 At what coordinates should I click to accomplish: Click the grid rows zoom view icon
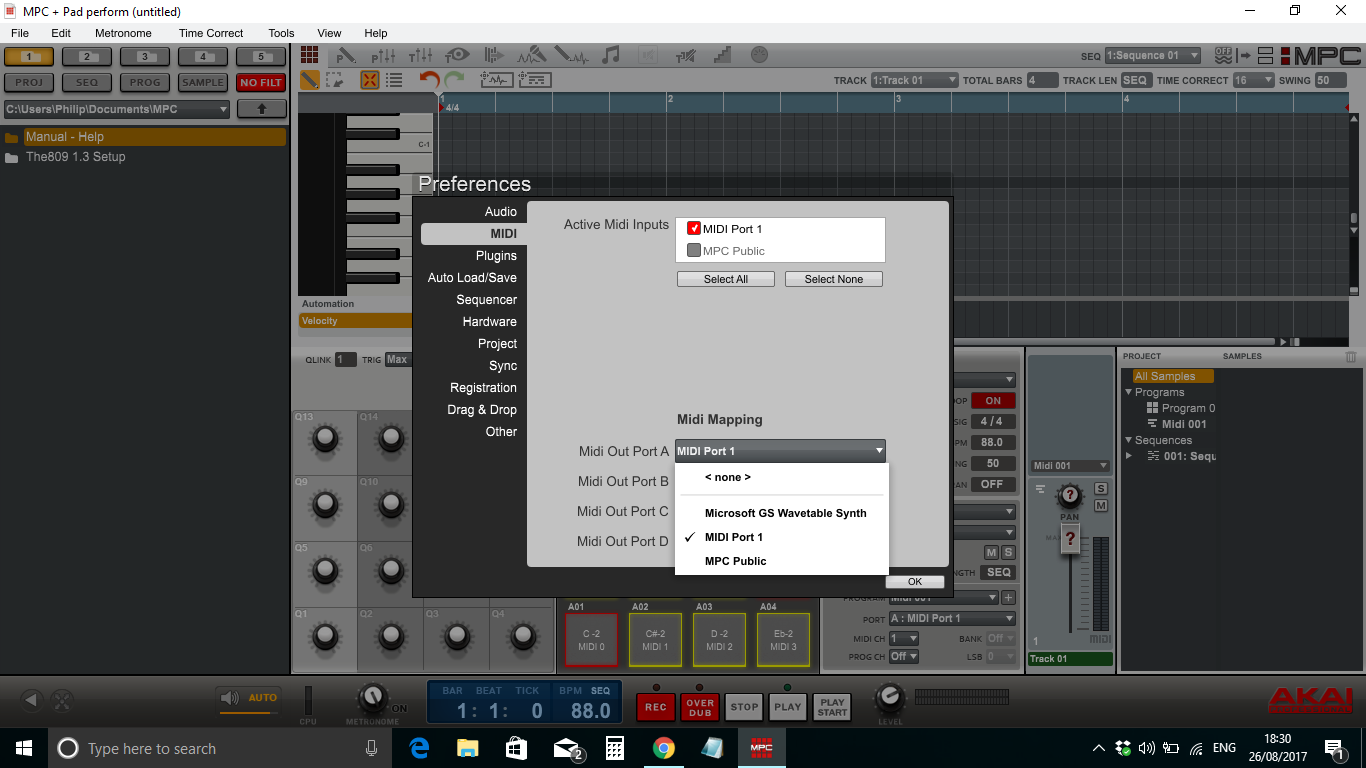535,80
